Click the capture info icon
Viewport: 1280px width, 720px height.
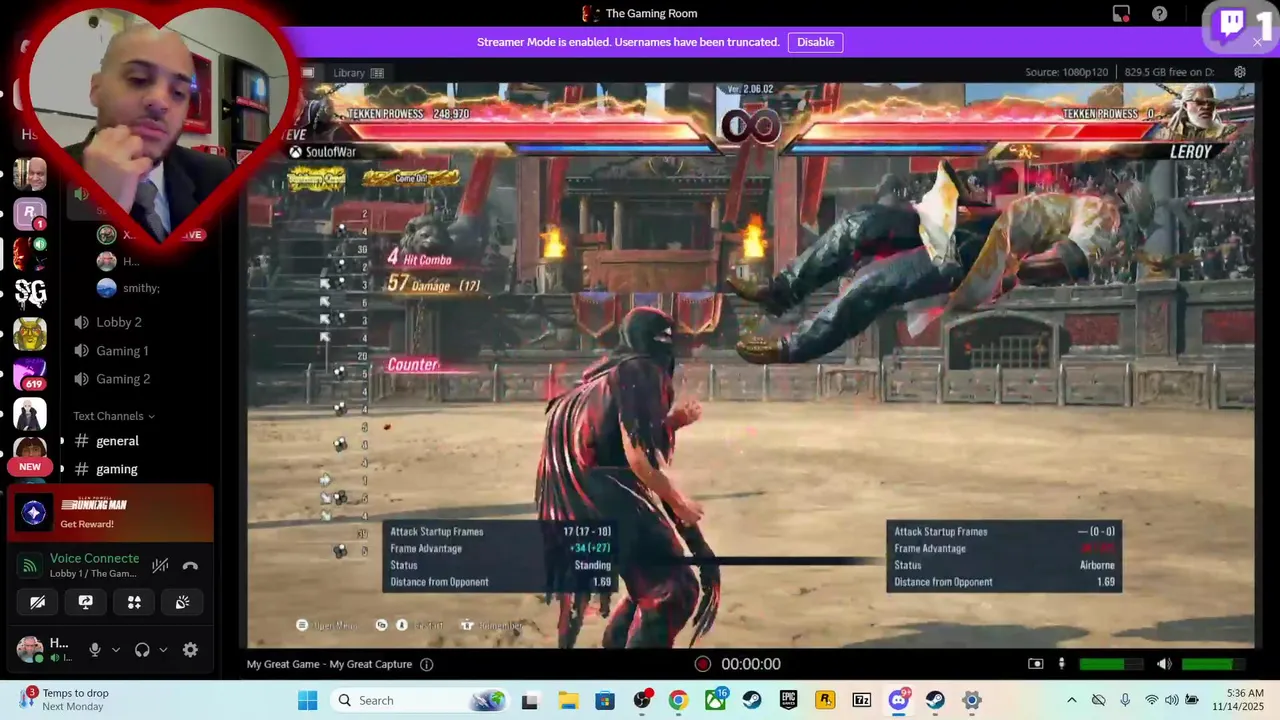point(427,664)
